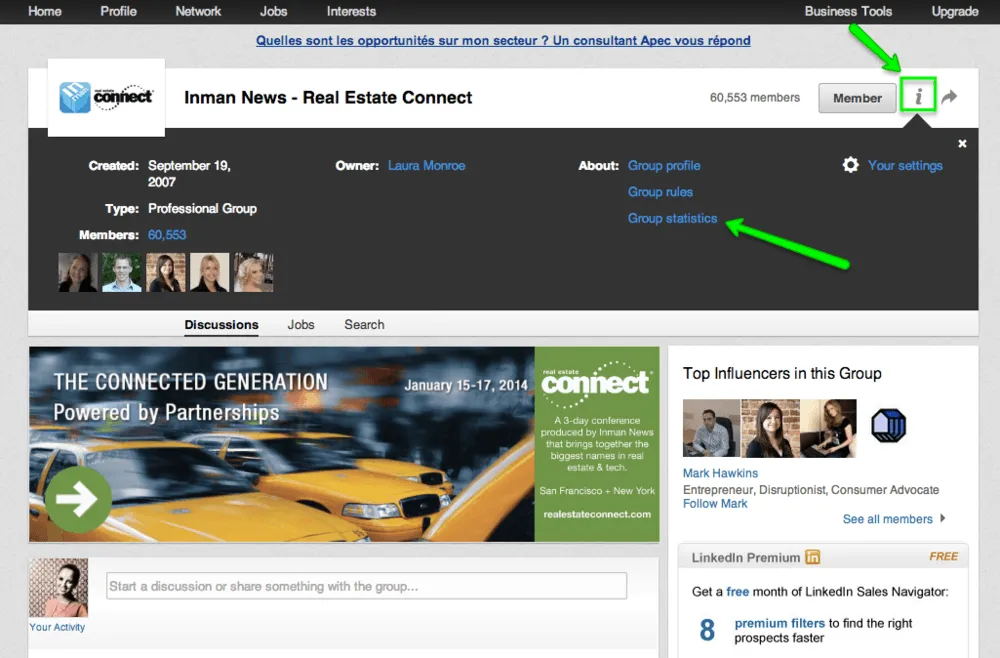Open Business Tools menu
Screen dimensions: 1000x658
[x=848, y=11]
